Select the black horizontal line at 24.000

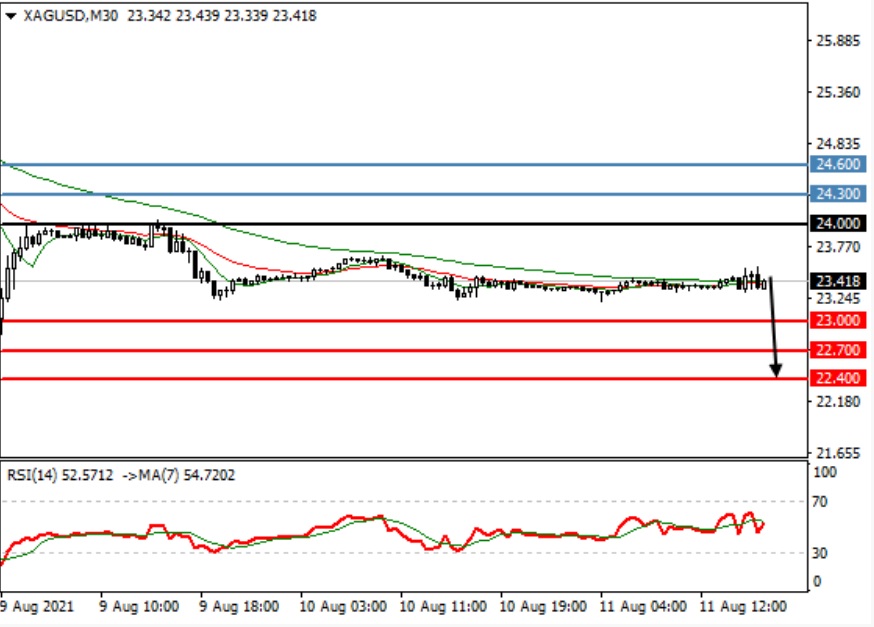404,224
